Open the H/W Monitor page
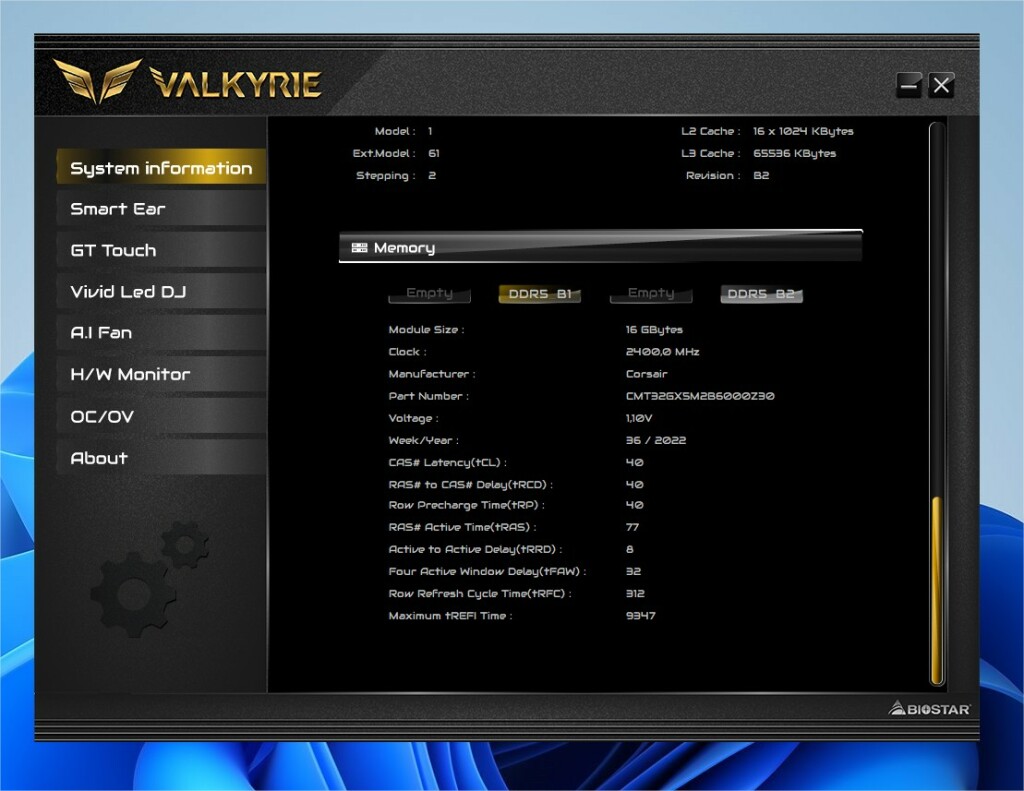This screenshot has height=791, width=1024. click(161, 374)
